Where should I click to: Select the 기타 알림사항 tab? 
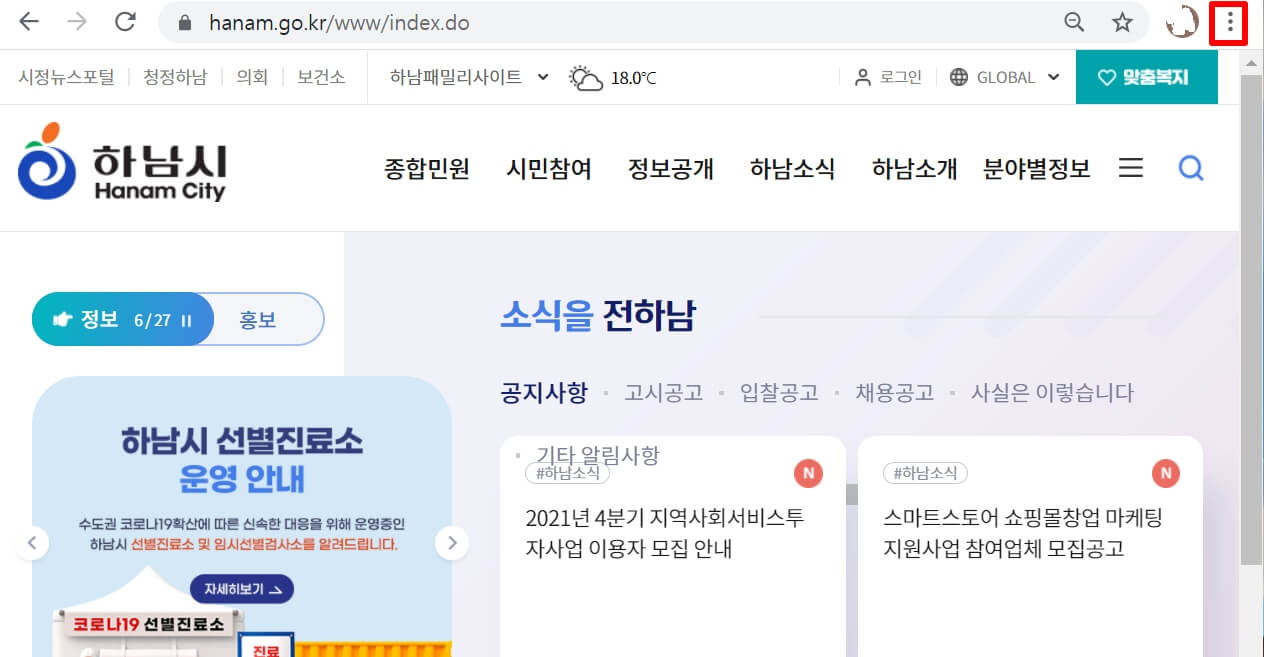(x=598, y=456)
